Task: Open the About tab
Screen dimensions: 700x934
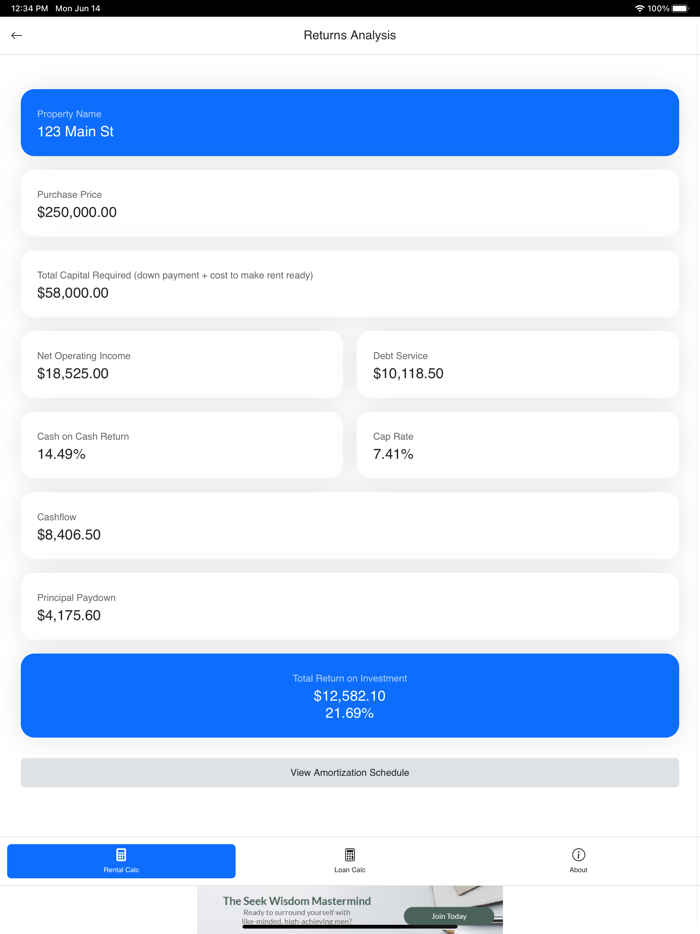Action: click(578, 861)
